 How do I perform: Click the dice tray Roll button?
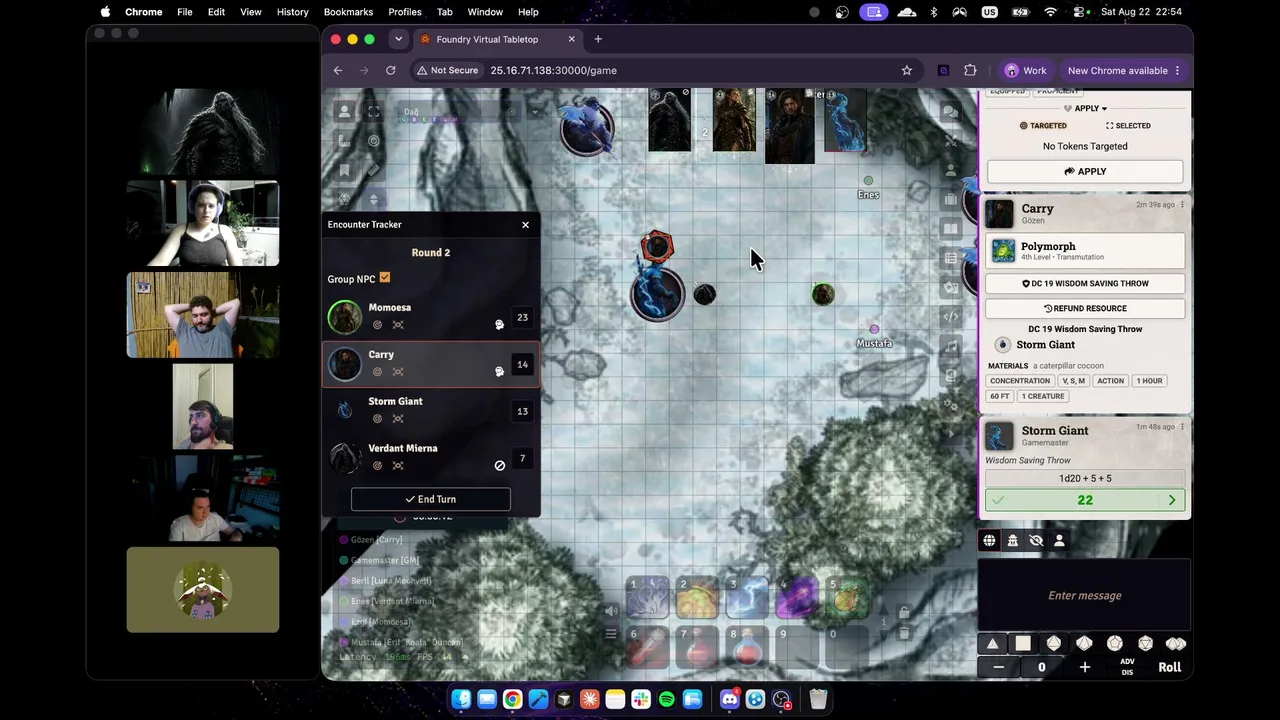click(1169, 667)
